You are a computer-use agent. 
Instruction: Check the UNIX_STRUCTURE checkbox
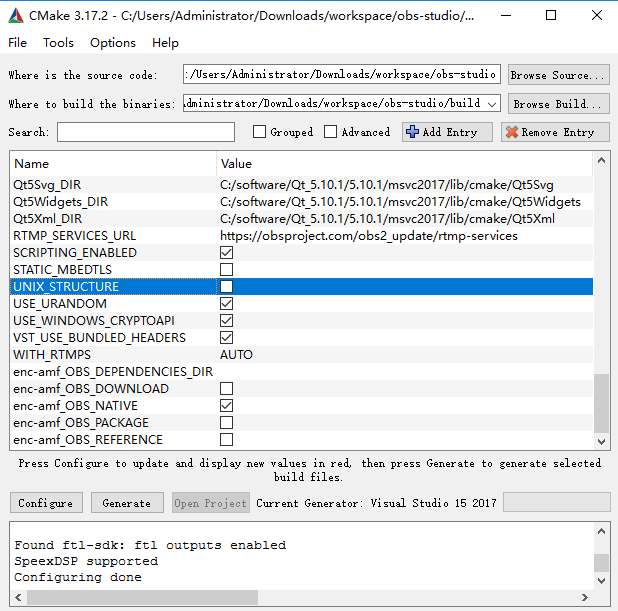tap(226, 287)
